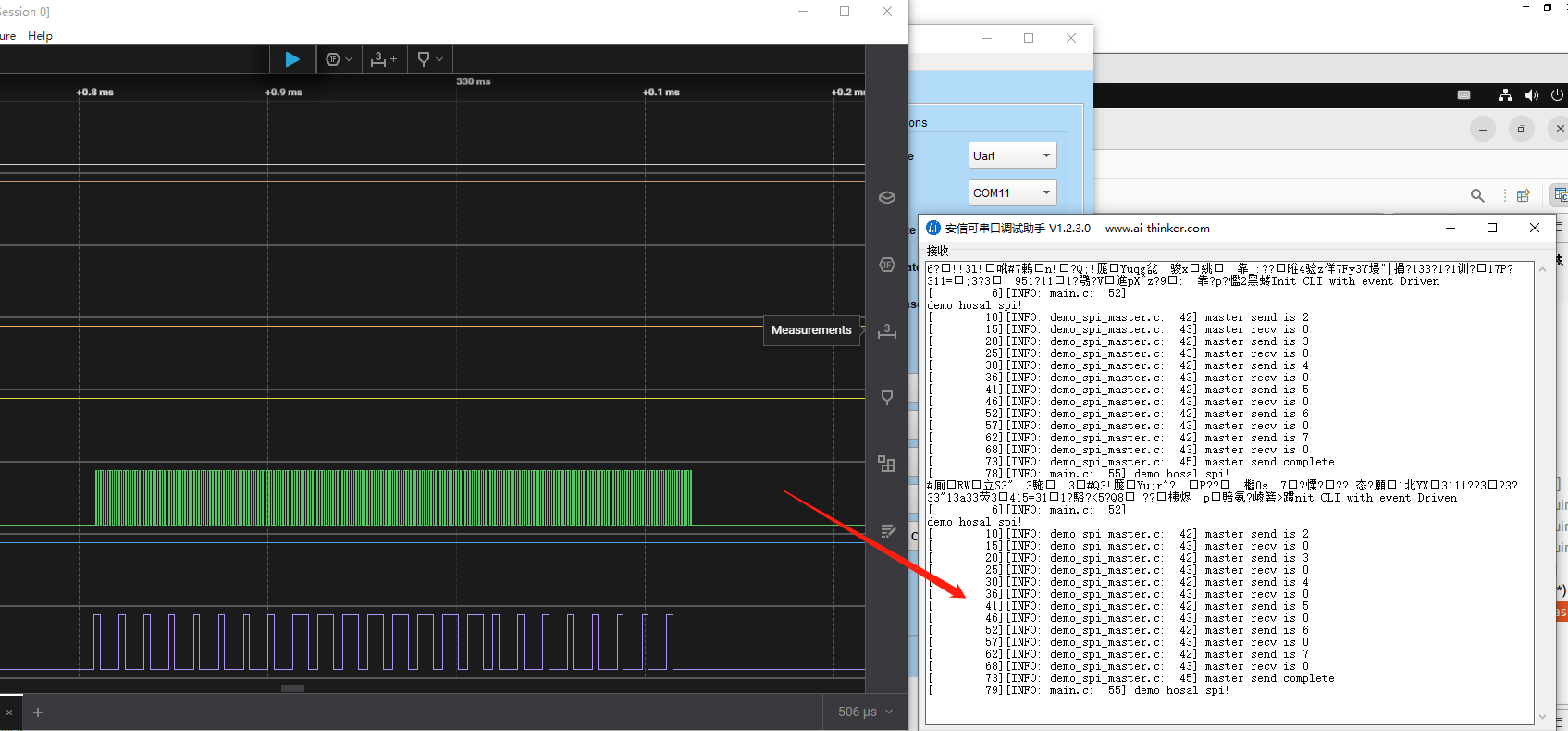Open the analyzer dropdown in the Logic toolbar
Screen dimensions: 1568x731
(339, 59)
